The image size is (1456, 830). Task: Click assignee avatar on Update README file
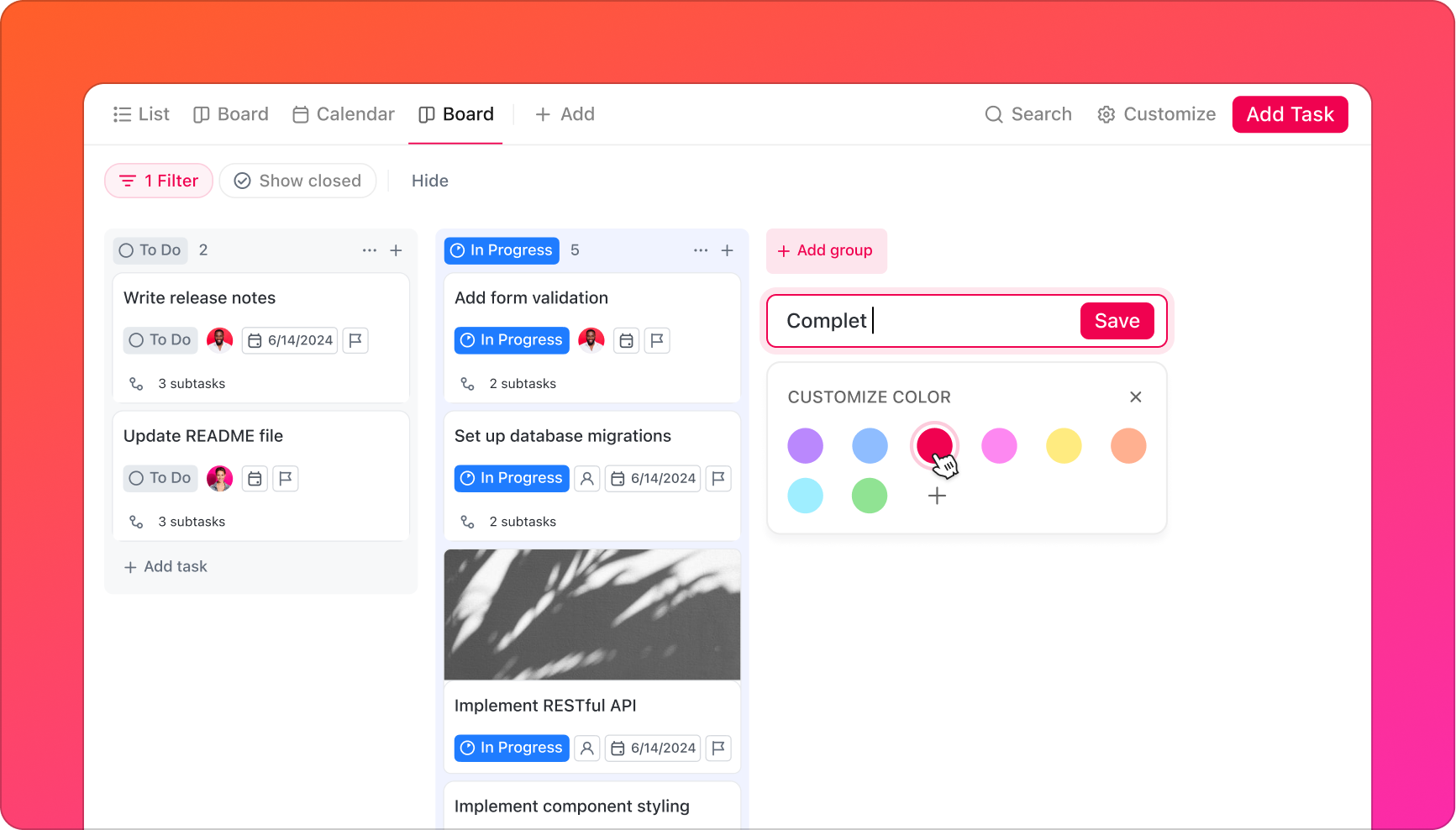point(220,478)
